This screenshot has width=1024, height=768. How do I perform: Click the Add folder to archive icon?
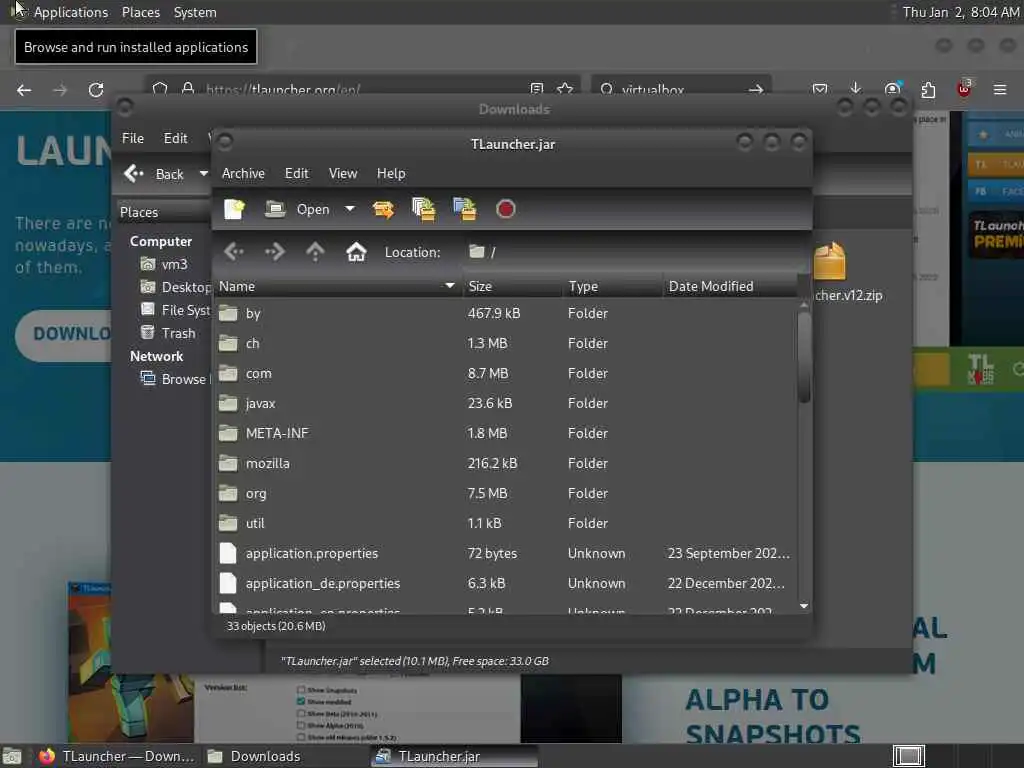click(465, 209)
